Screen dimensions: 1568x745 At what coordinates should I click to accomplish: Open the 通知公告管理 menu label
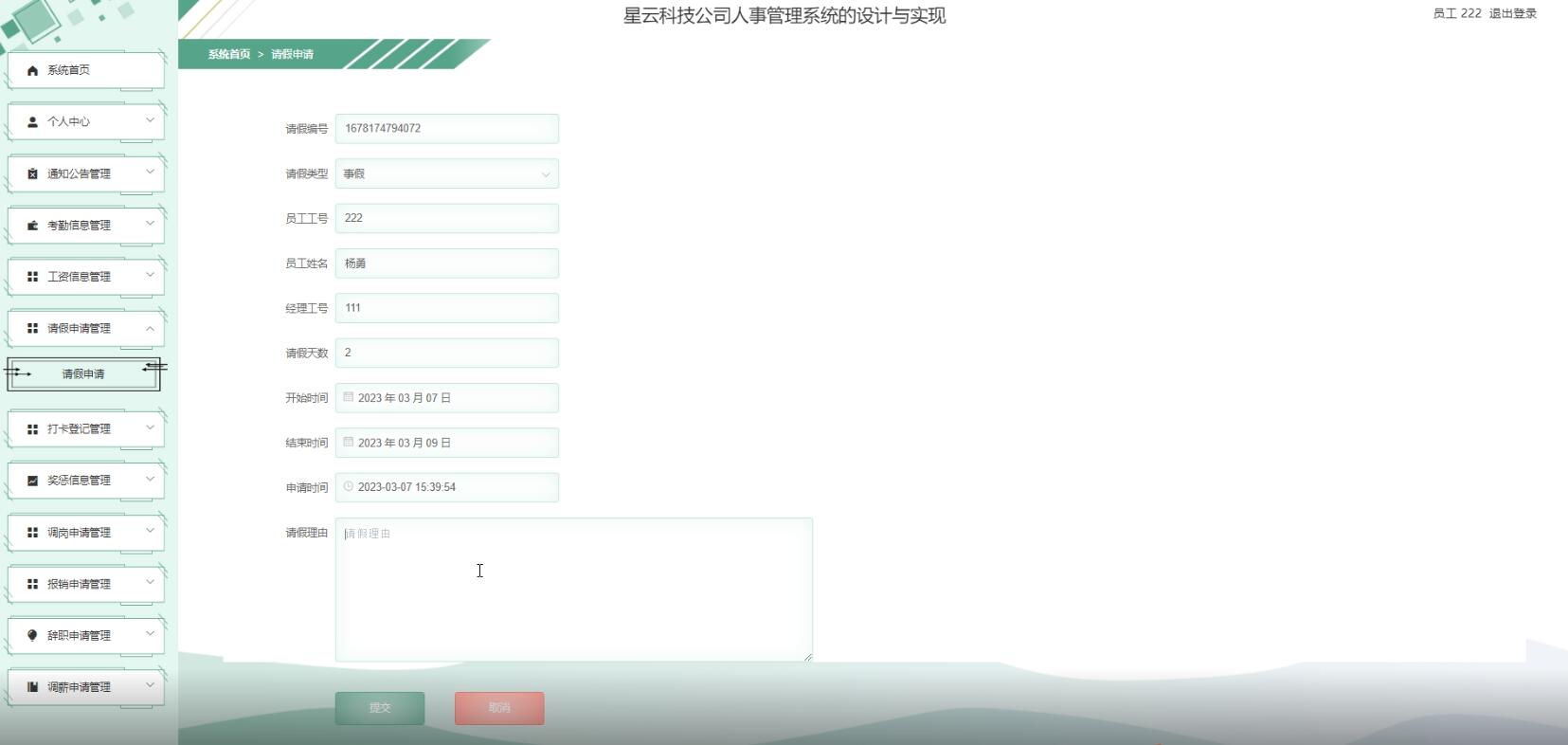coord(80,173)
